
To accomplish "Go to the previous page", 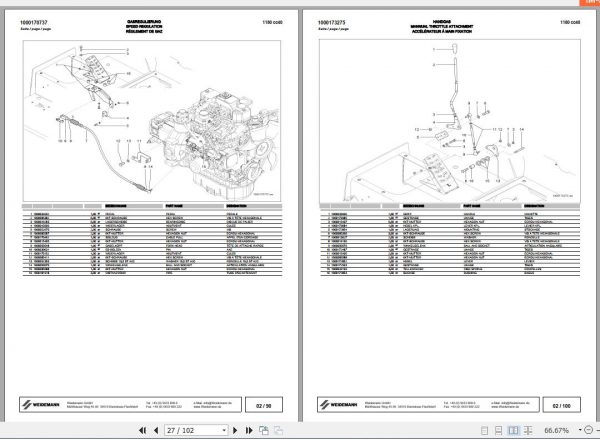I will point(156,430).
